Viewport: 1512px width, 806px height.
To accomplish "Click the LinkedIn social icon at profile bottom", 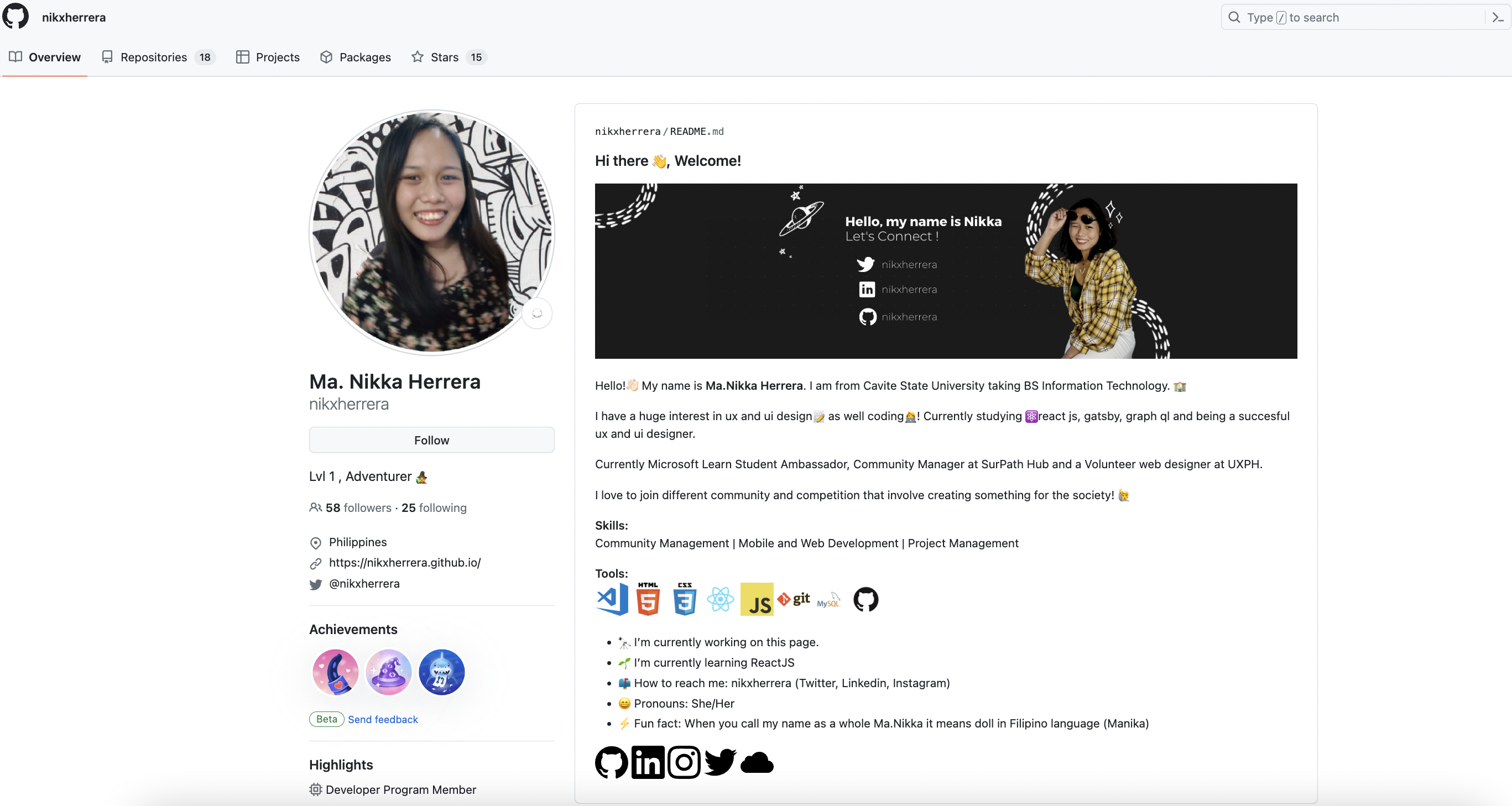I will 648,762.
